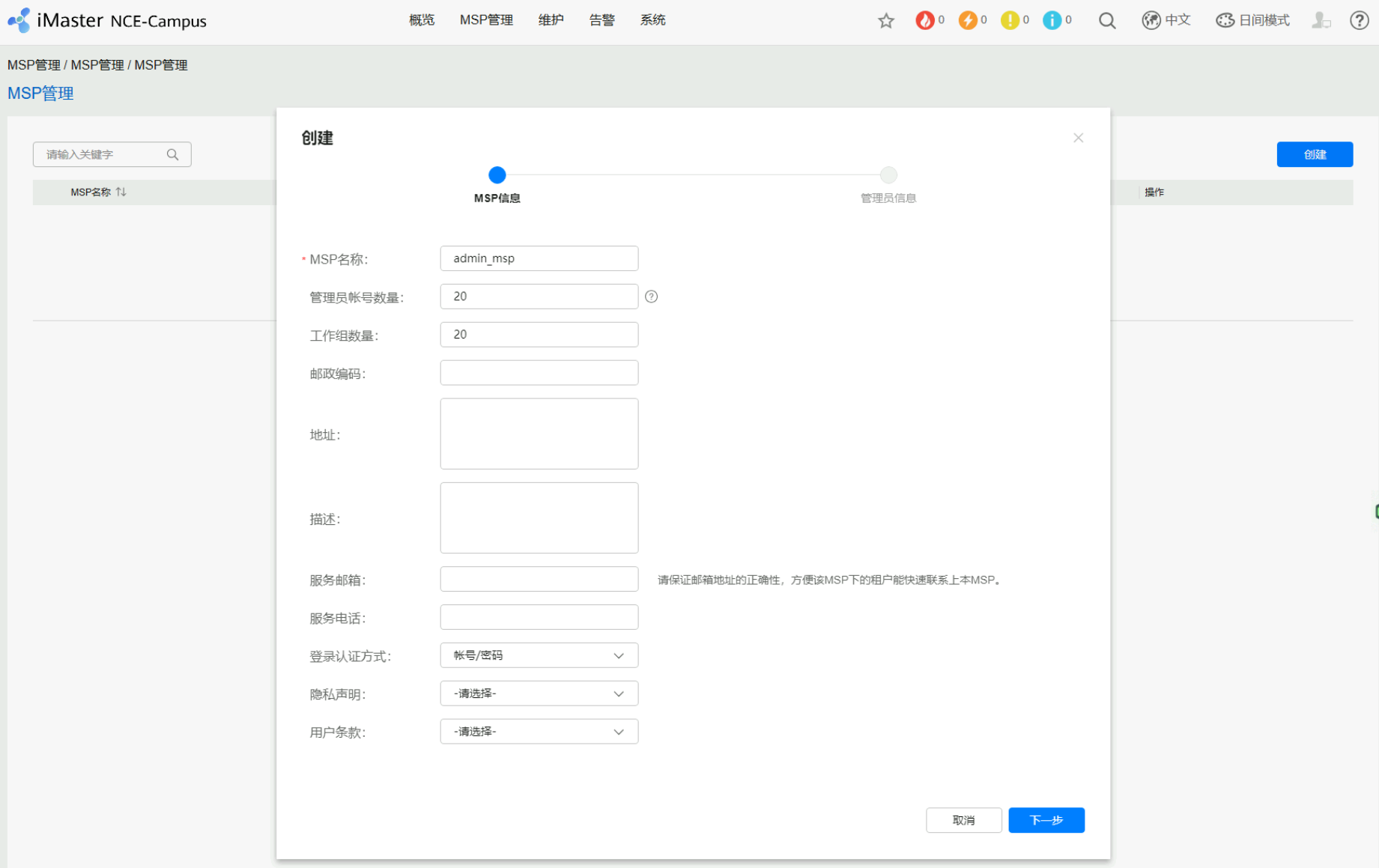This screenshot has height=868, width=1379.
Task: Open major alarms orange lightning icon
Action: (968, 20)
